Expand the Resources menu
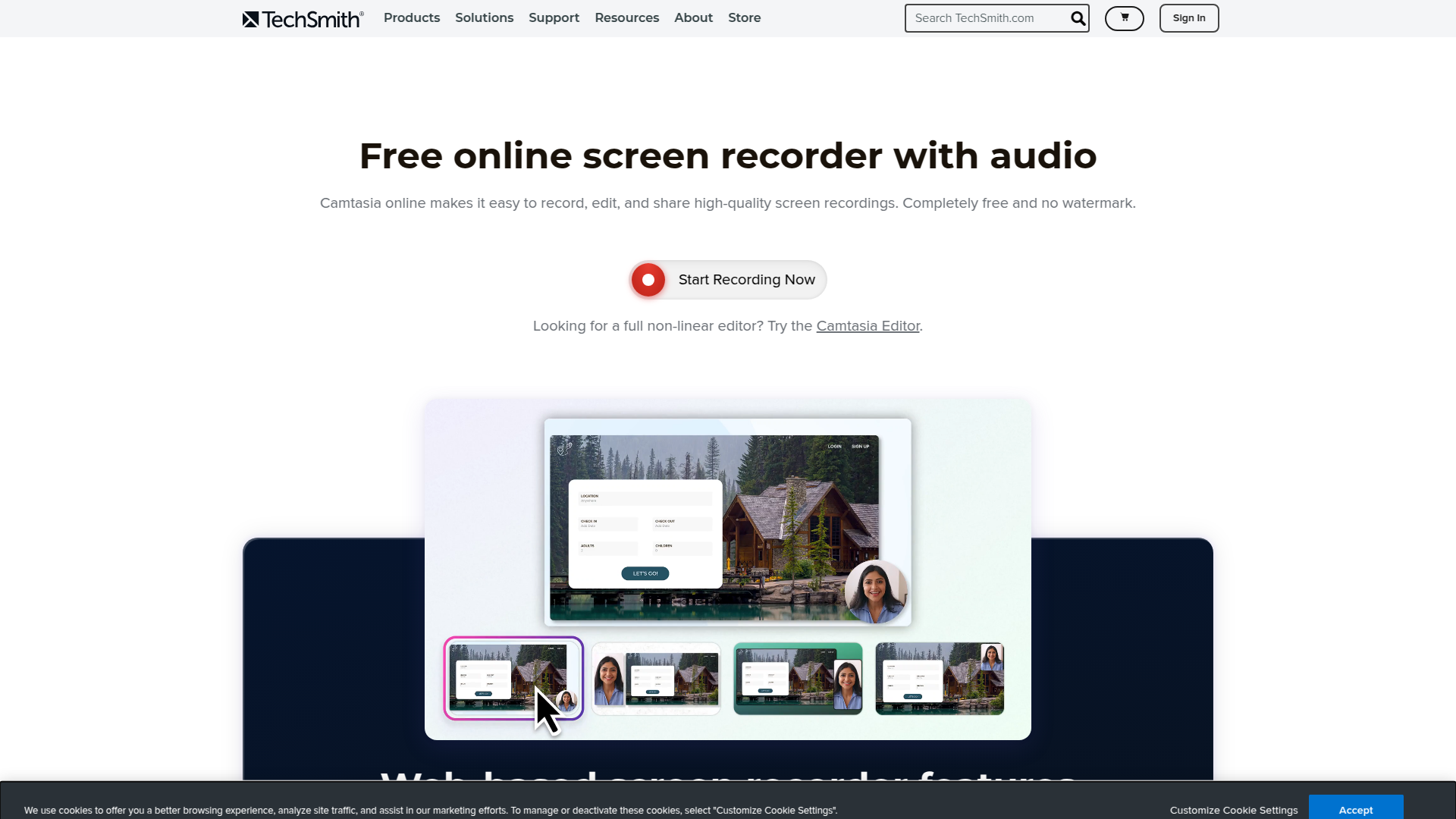 626,17
